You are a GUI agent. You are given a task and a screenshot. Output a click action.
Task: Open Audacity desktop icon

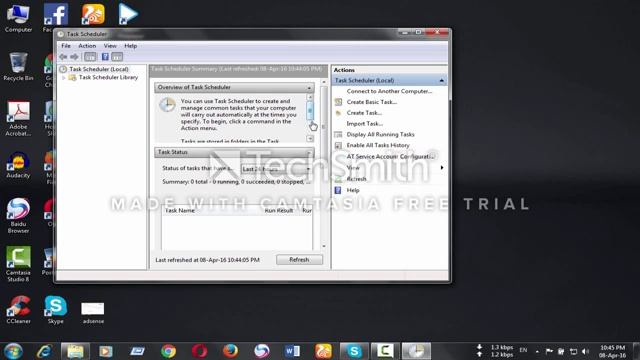(18, 165)
